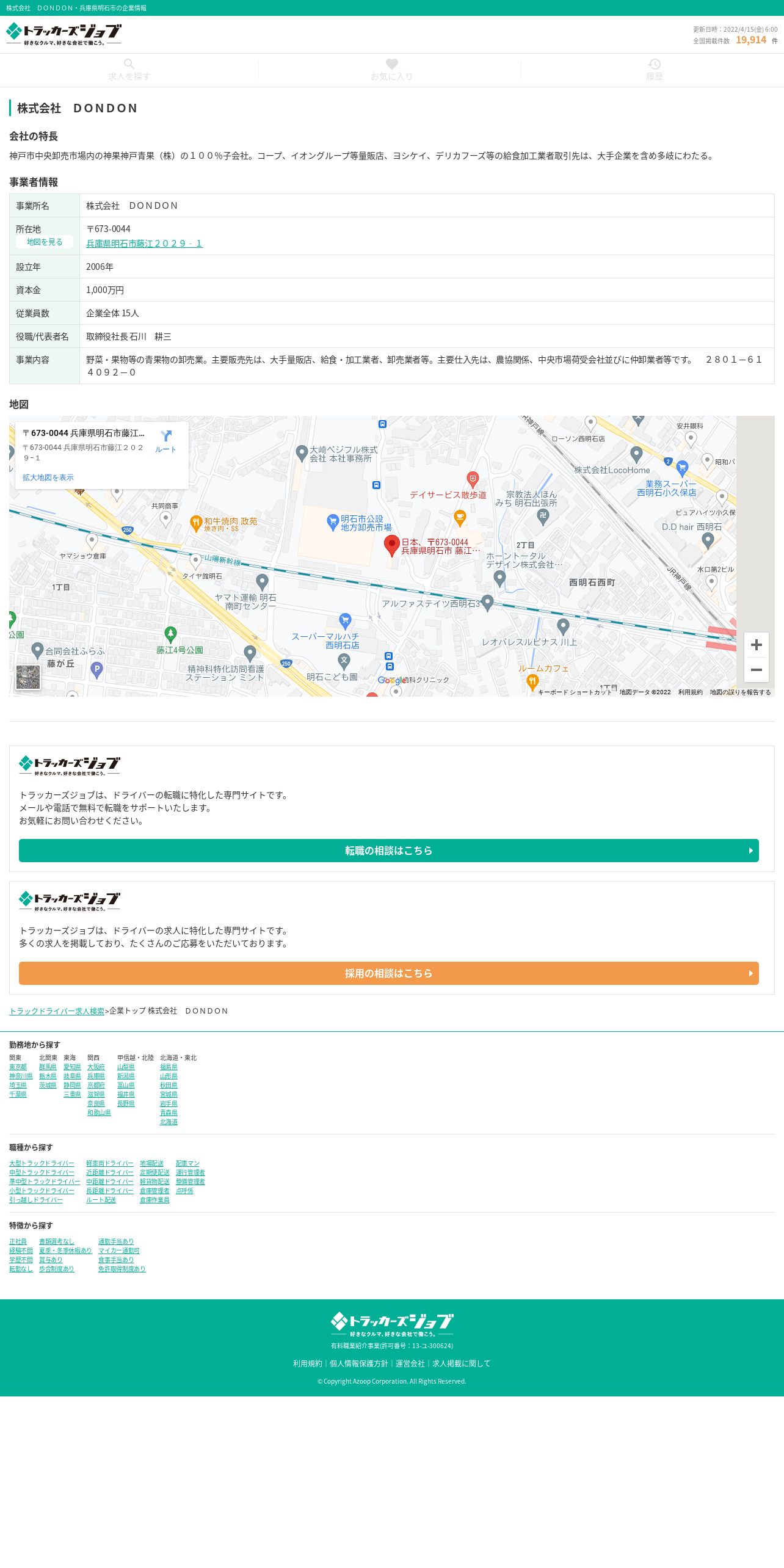Select the 求人を探す nav tab
Viewport: 784px width, 1568px height.
[129, 70]
